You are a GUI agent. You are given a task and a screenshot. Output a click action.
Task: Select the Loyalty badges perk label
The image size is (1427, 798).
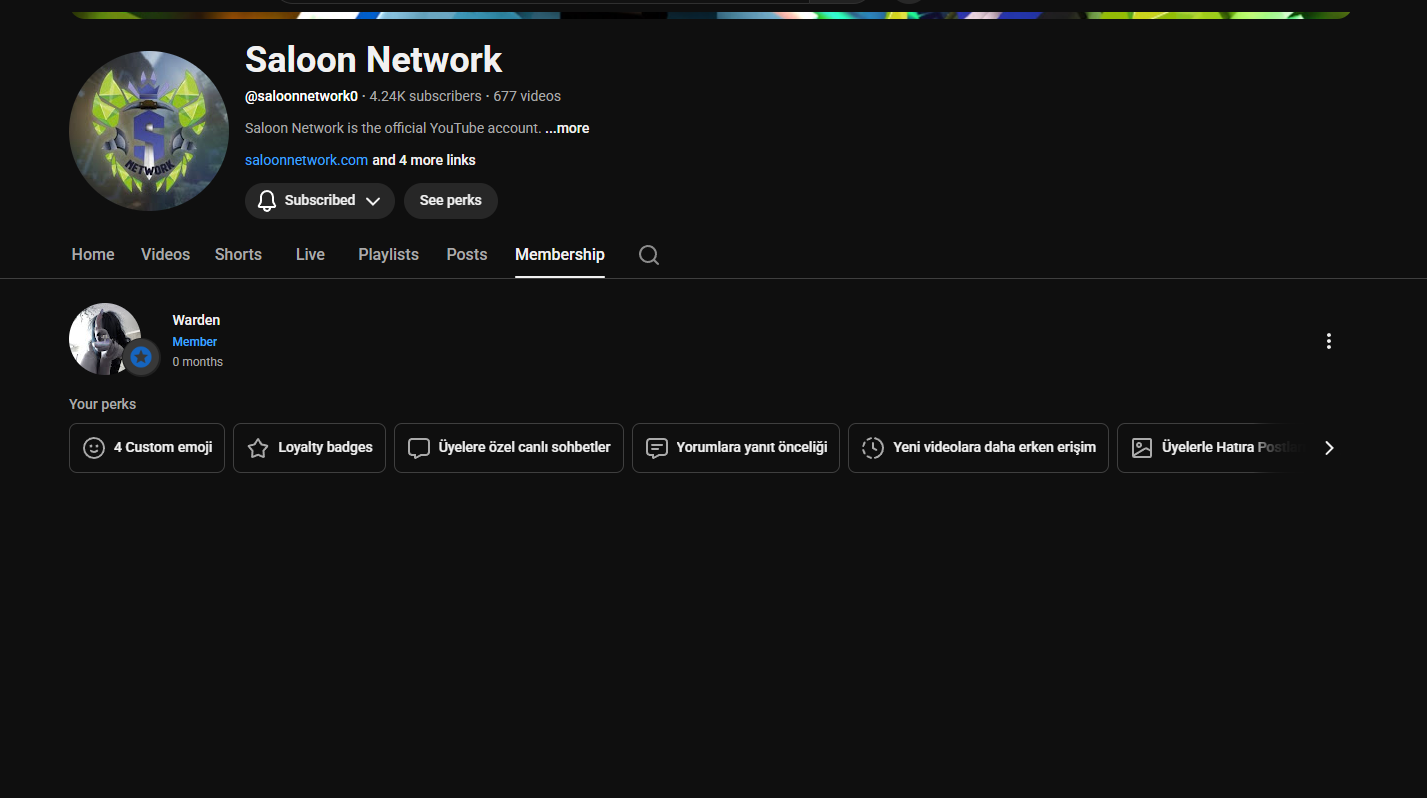tap(325, 448)
